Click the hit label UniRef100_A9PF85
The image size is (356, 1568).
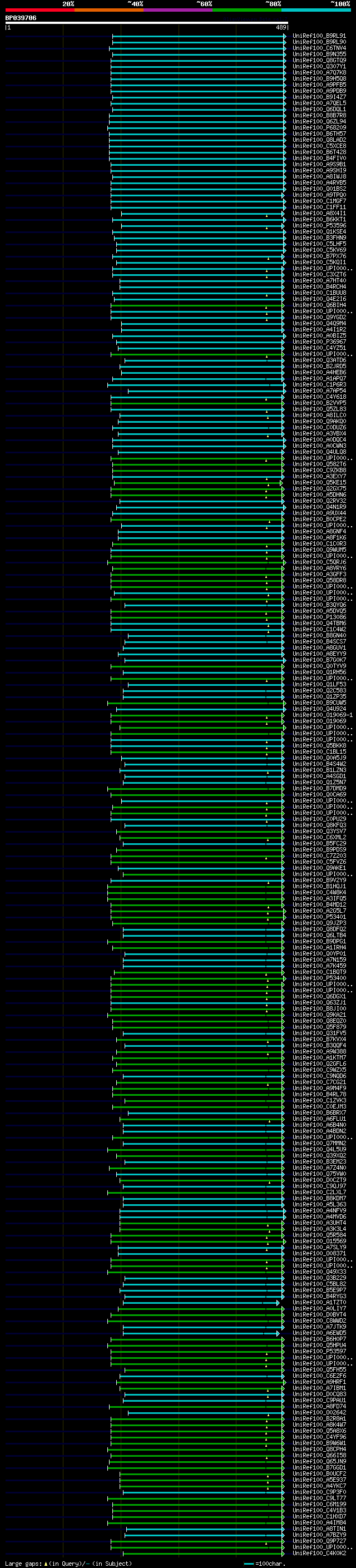(319, 85)
